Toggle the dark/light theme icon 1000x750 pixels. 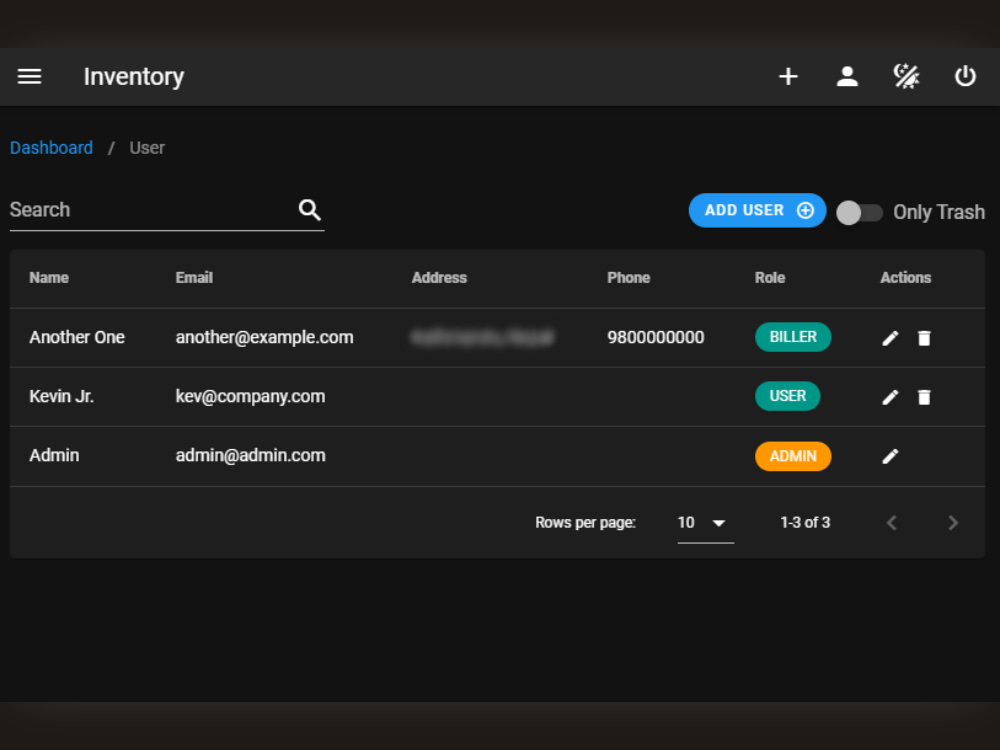[x=906, y=77]
